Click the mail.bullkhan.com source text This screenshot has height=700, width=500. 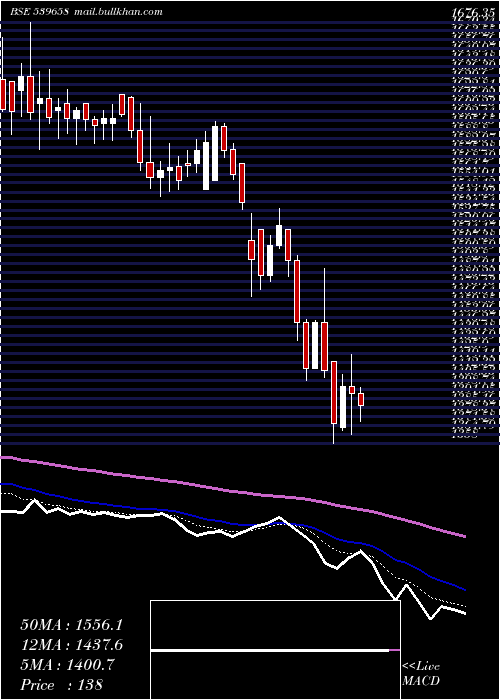[117, 12]
